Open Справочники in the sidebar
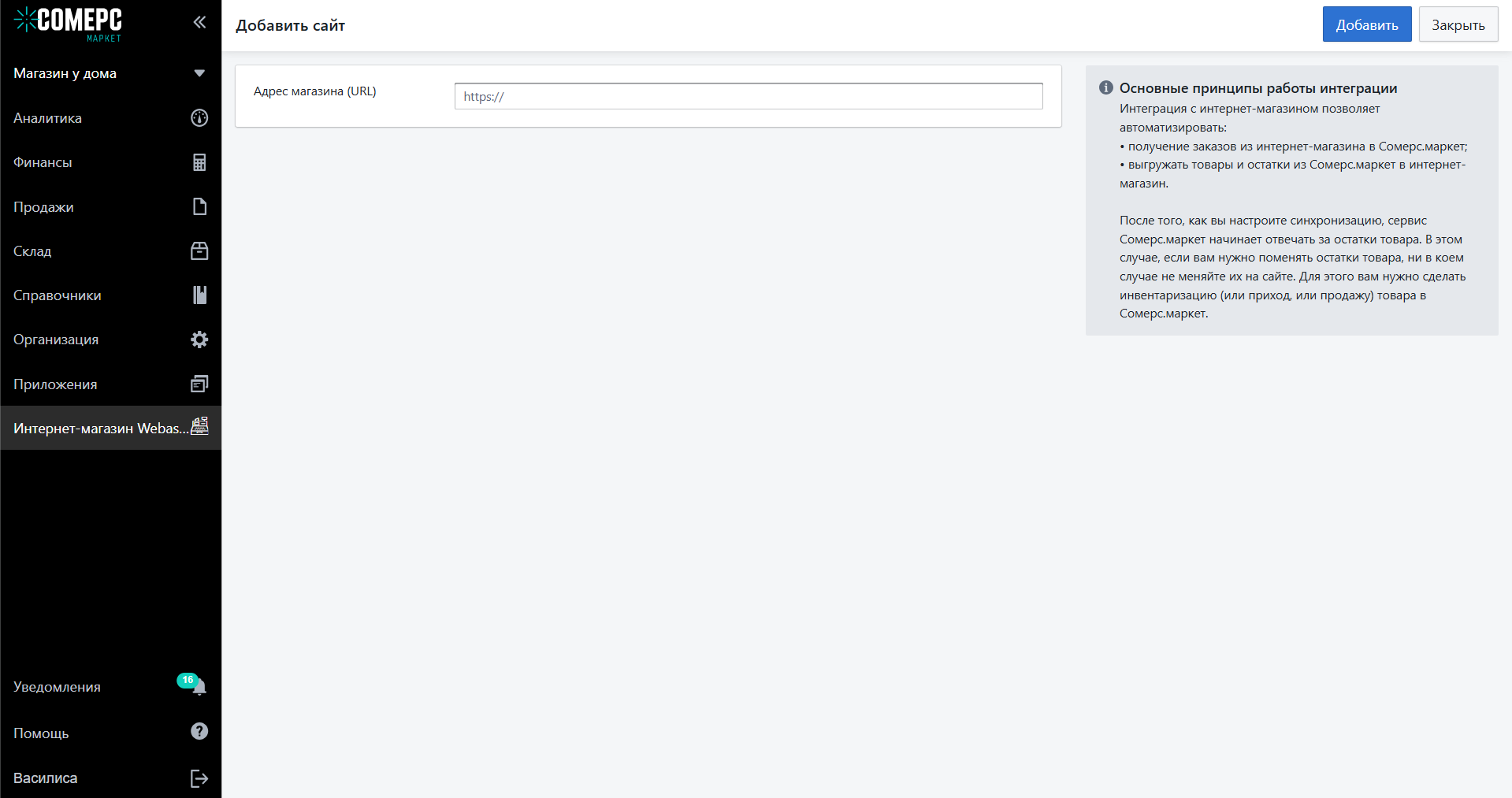Viewport: 1512px width, 798px height. [x=58, y=295]
